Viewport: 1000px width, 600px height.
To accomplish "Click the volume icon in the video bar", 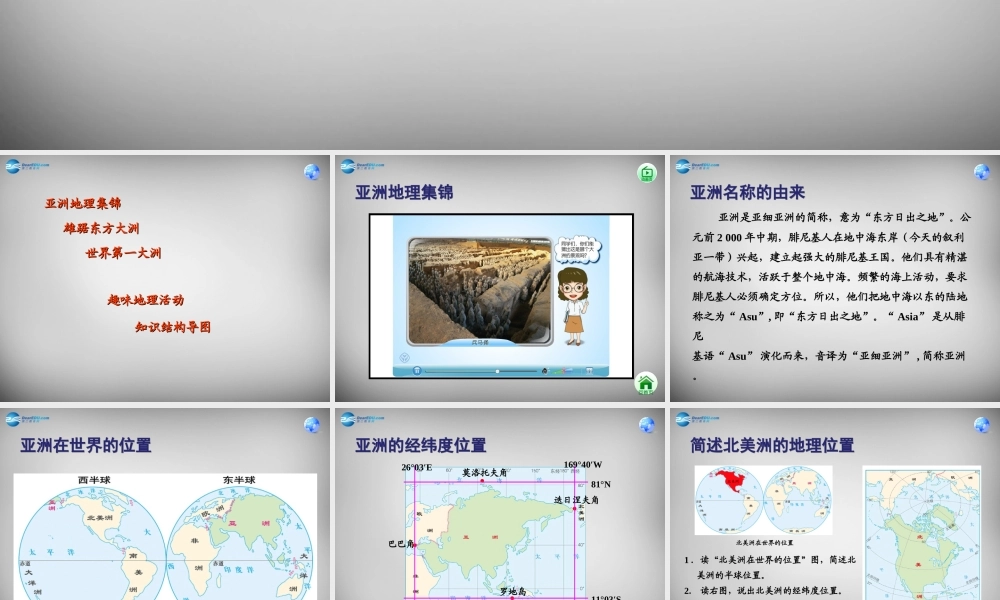I will click(x=544, y=370).
